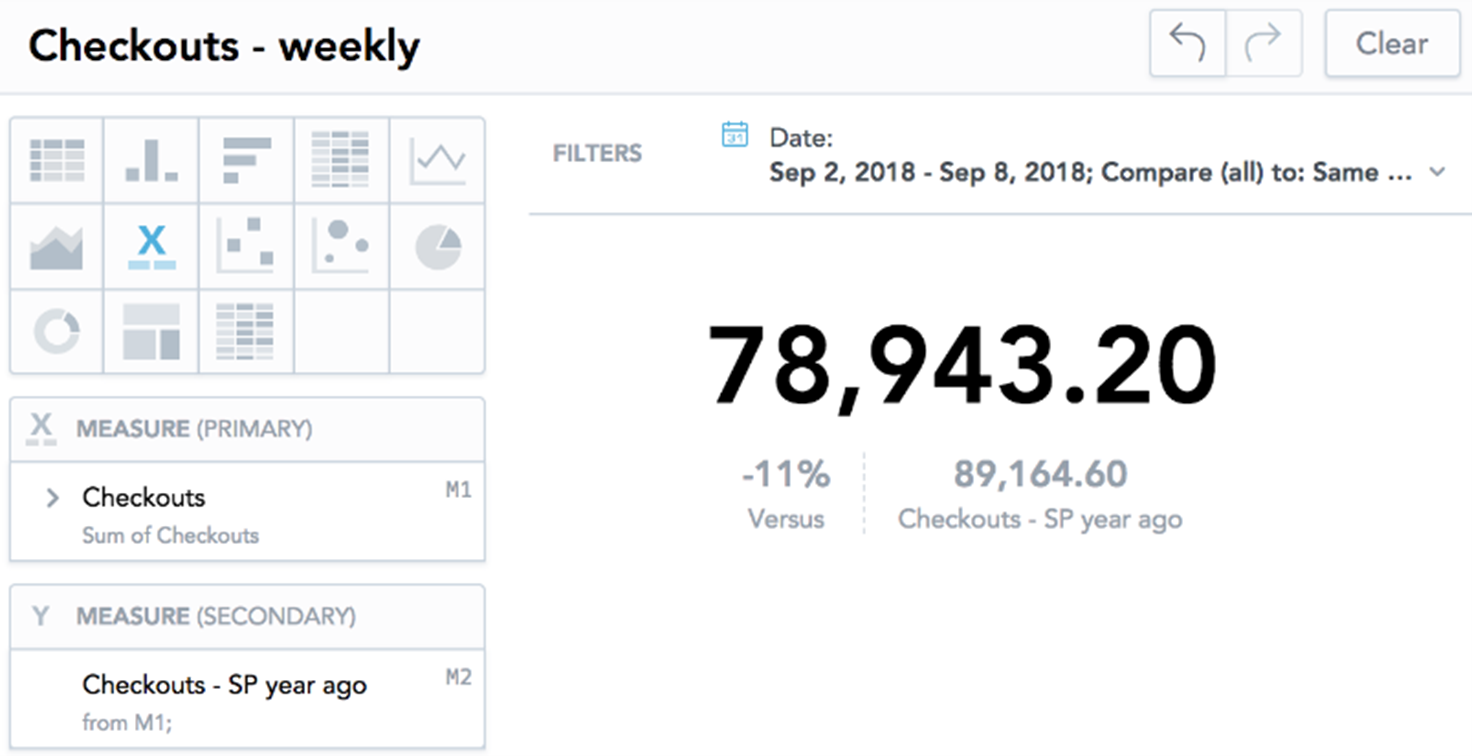
Task: Select the Pie chart visualization
Action: click(x=437, y=247)
